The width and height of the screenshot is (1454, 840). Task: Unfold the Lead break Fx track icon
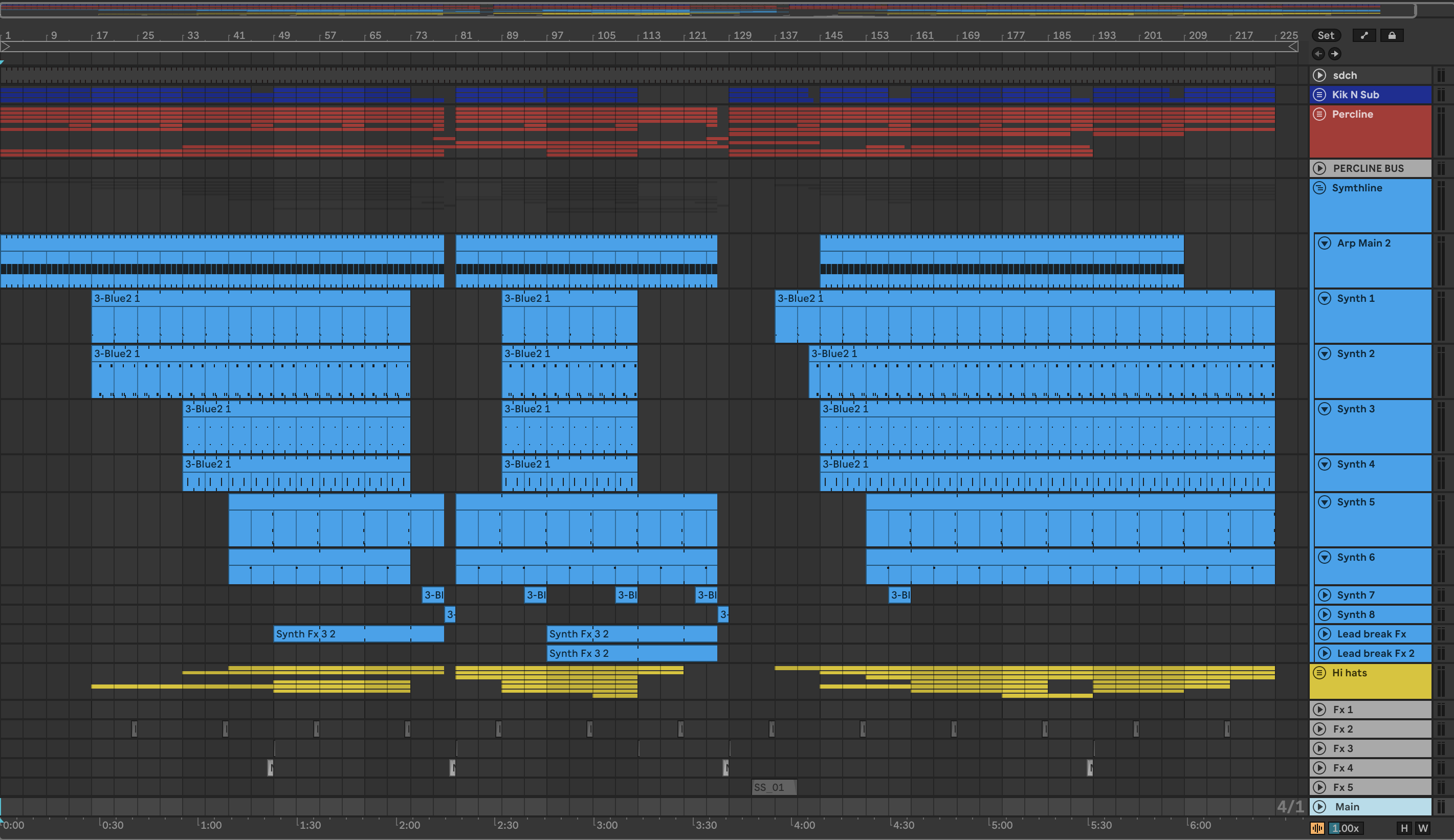[1325, 634]
